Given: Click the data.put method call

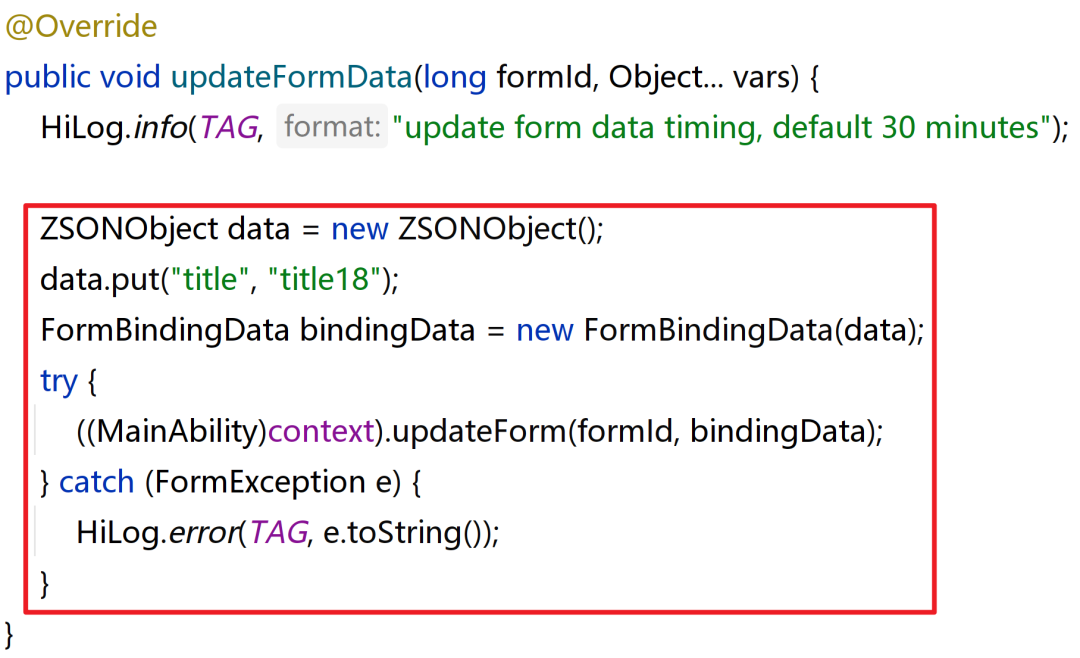Looking at the screenshot, I should tap(96, 279).
